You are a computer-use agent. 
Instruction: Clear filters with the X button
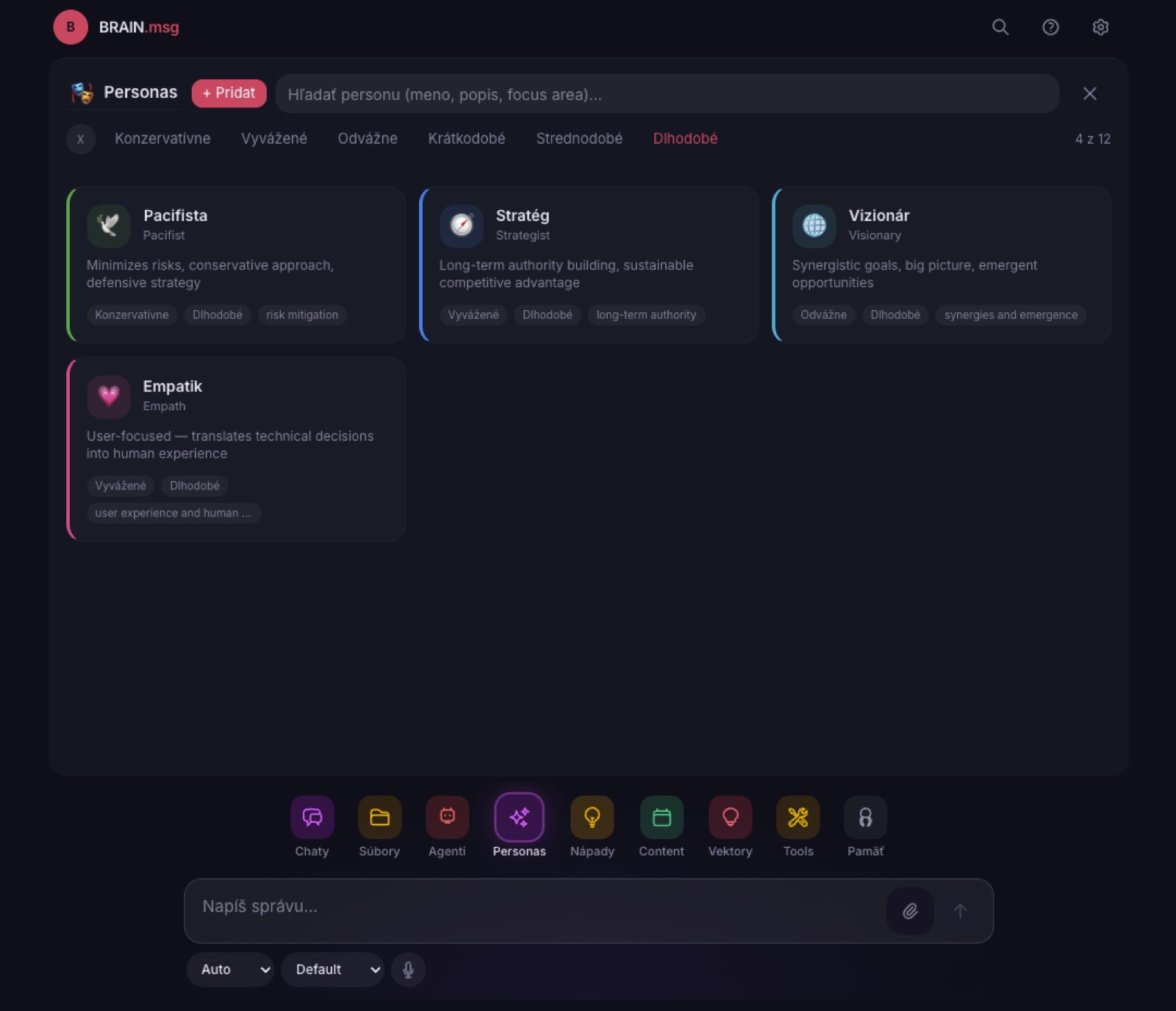click(x=81, y=139)
